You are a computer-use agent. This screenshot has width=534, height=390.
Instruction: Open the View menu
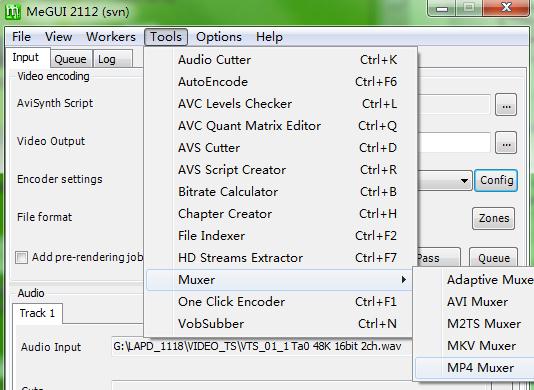point(58,37)
